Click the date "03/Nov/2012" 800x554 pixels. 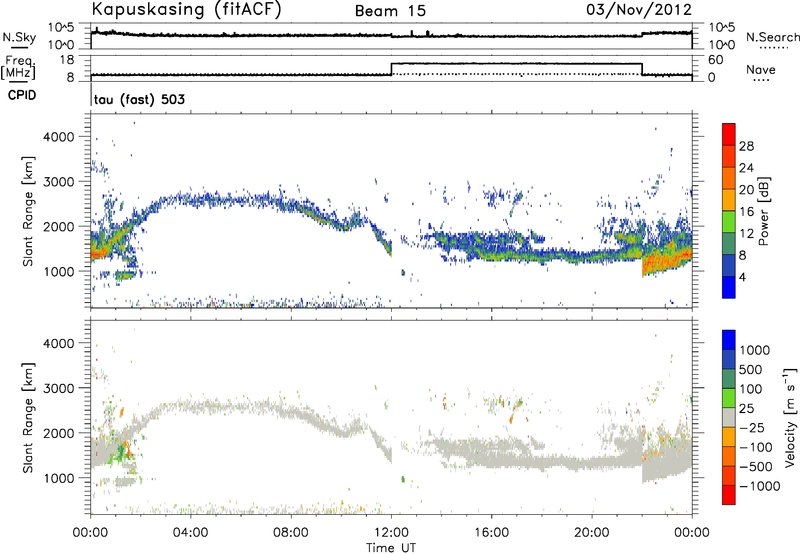point(639,10)
